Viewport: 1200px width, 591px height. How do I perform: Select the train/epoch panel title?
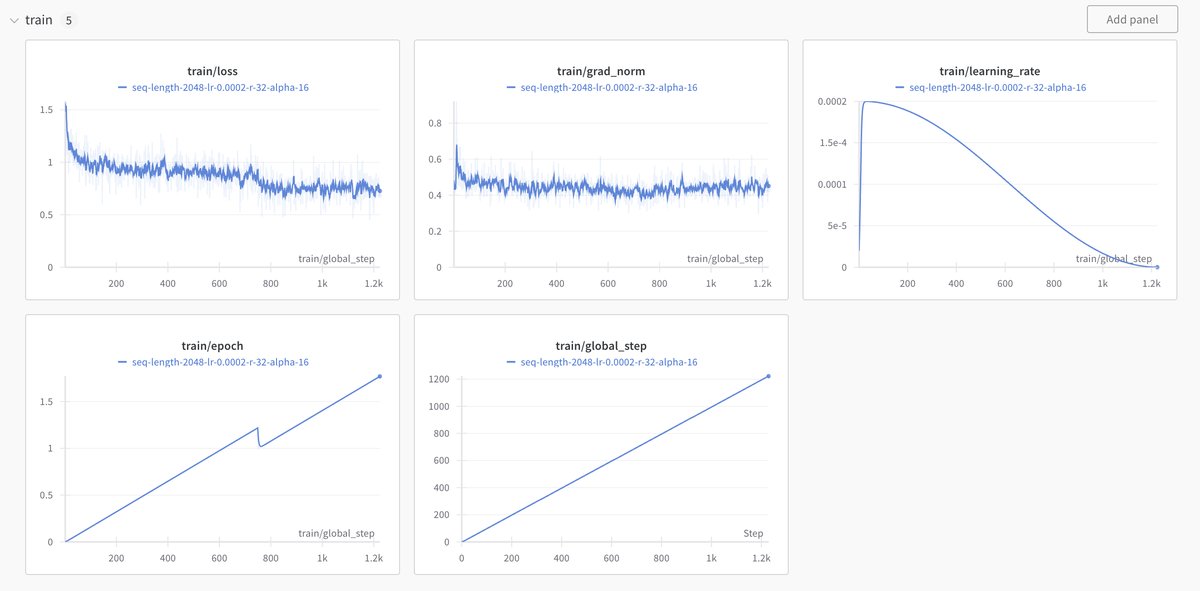[x=212, y=346]
